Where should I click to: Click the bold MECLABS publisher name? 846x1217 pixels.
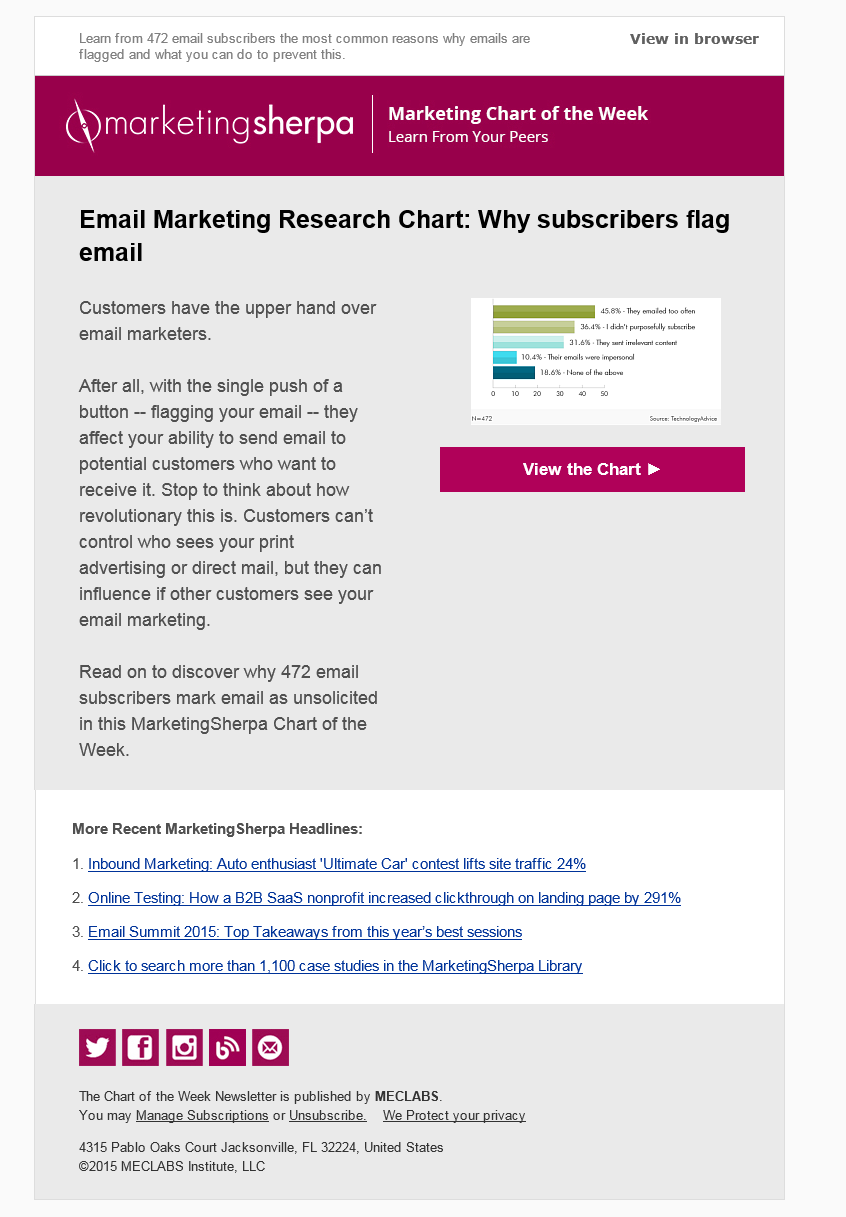407,1096
